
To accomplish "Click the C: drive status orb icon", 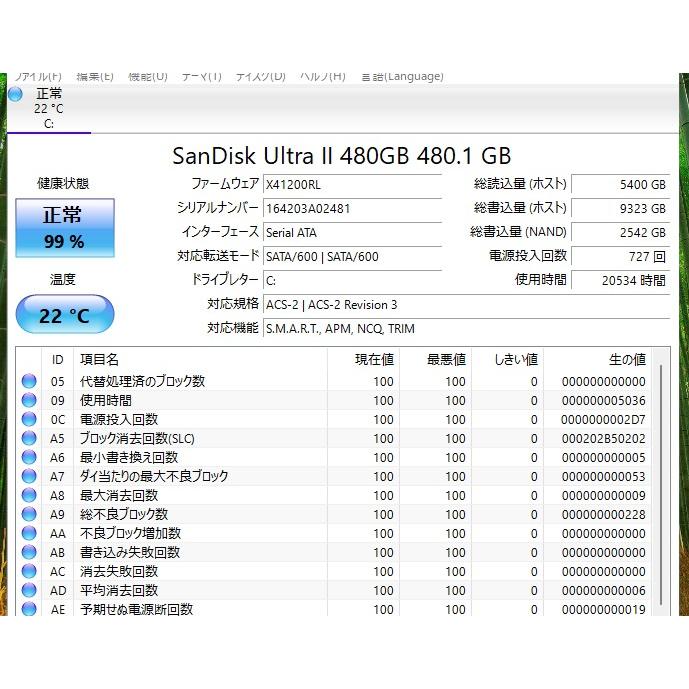I will (15, 94).
